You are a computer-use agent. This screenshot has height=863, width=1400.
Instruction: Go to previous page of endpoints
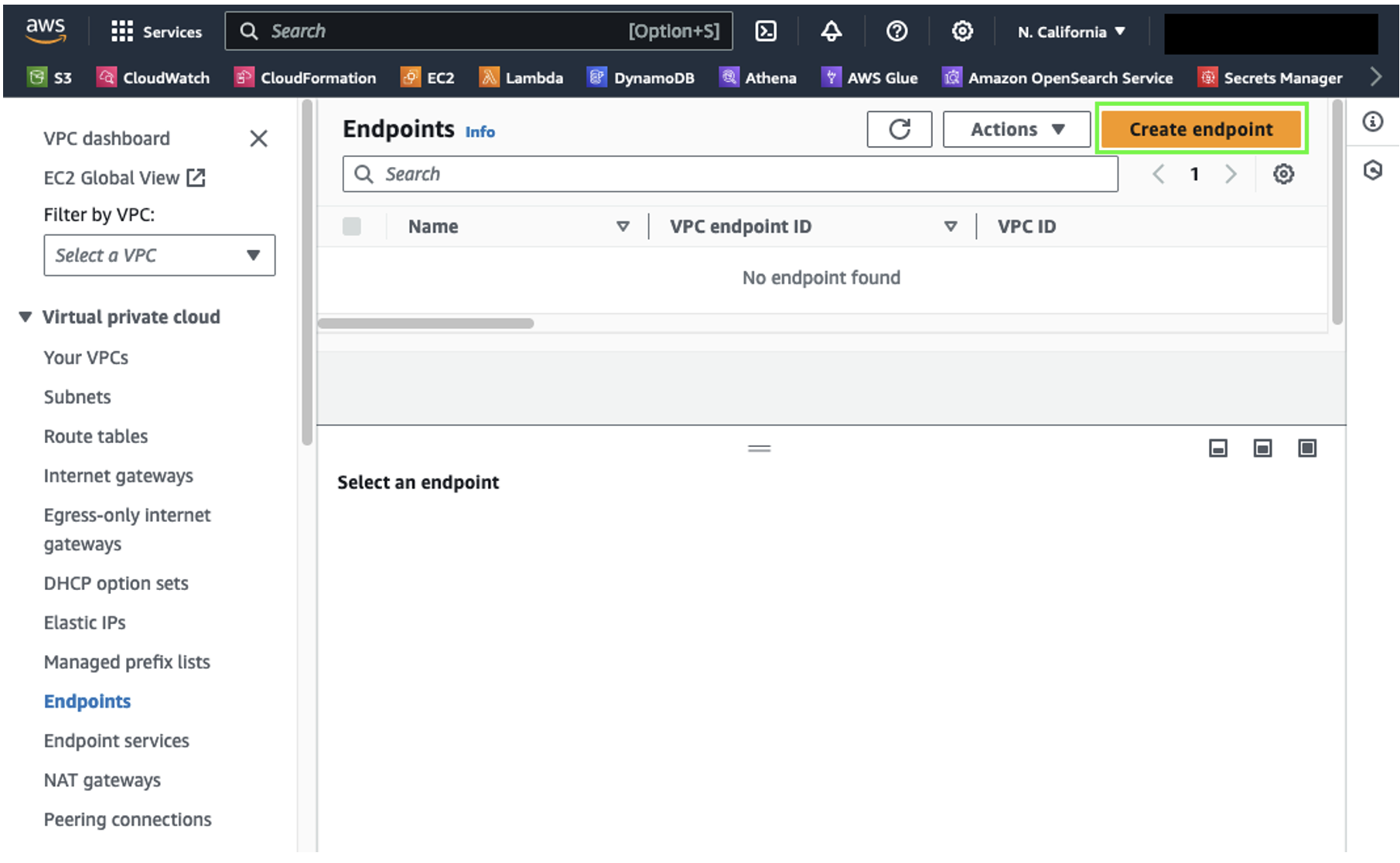coord(1159,174)
